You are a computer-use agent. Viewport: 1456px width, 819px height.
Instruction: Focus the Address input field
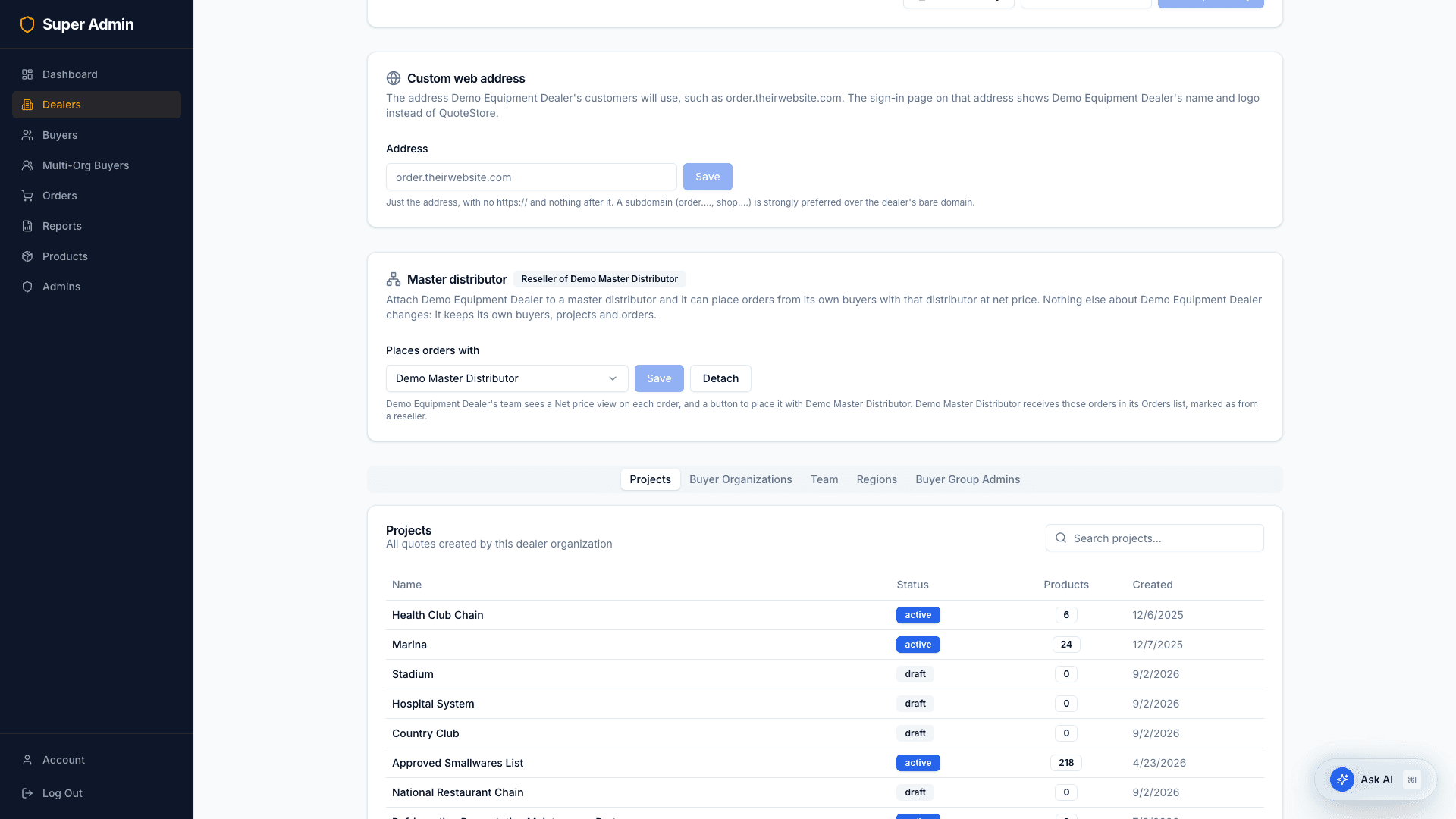(531, 177)
